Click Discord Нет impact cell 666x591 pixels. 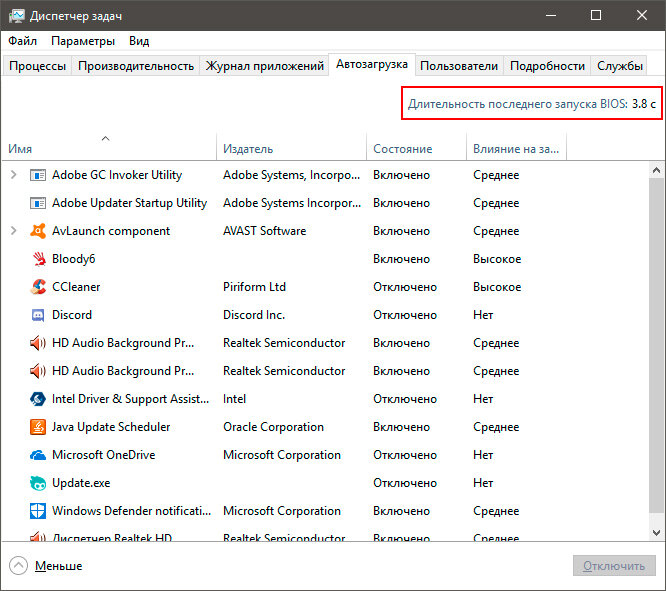pyautogui.click(x=483, y=315)
